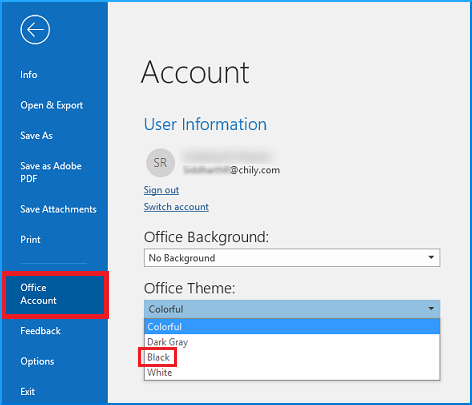Go to the Print page
Viewport: 472px width, 405px height.
(x=30, y=240)
